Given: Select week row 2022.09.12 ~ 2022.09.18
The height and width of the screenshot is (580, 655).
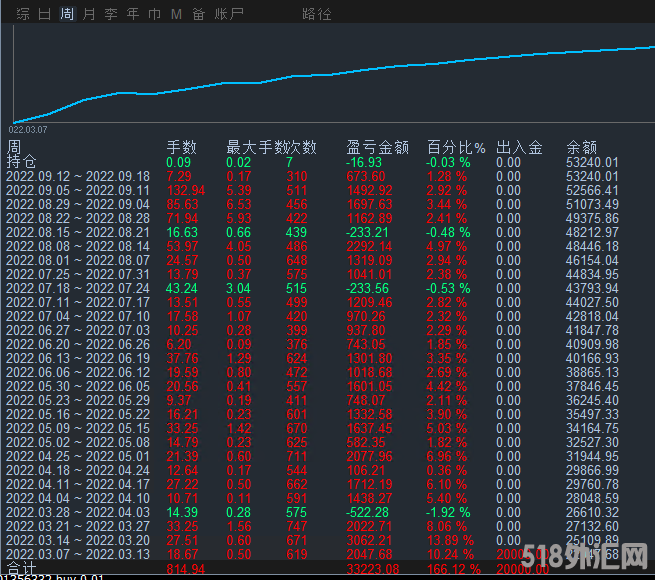Looking at the screenshot, I should coord(78,177).
